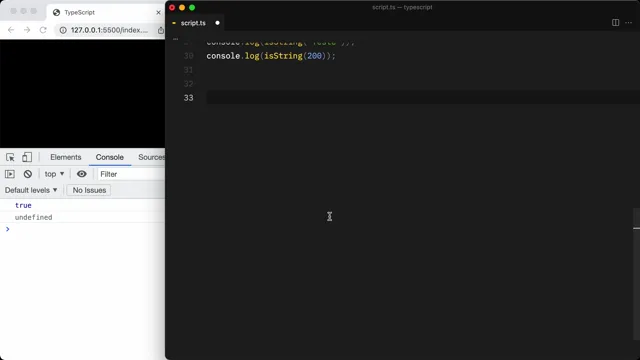The image size is (640, 360).
Task: Toggle the device toolbar icon
Action: point(27,157)
